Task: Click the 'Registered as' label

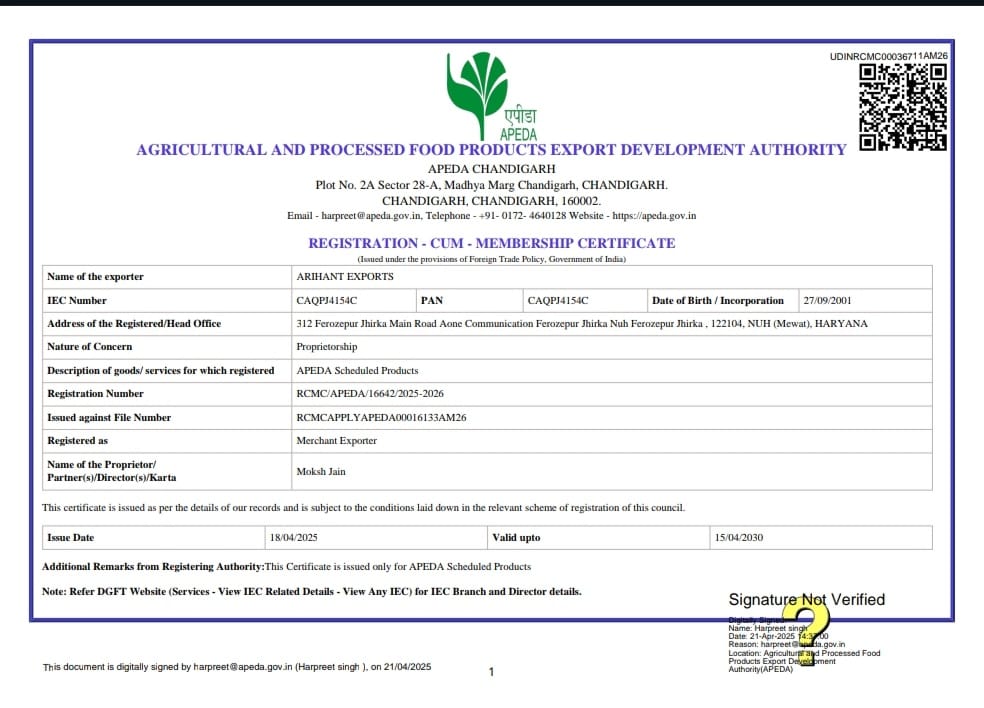Action: click(77, 441)
